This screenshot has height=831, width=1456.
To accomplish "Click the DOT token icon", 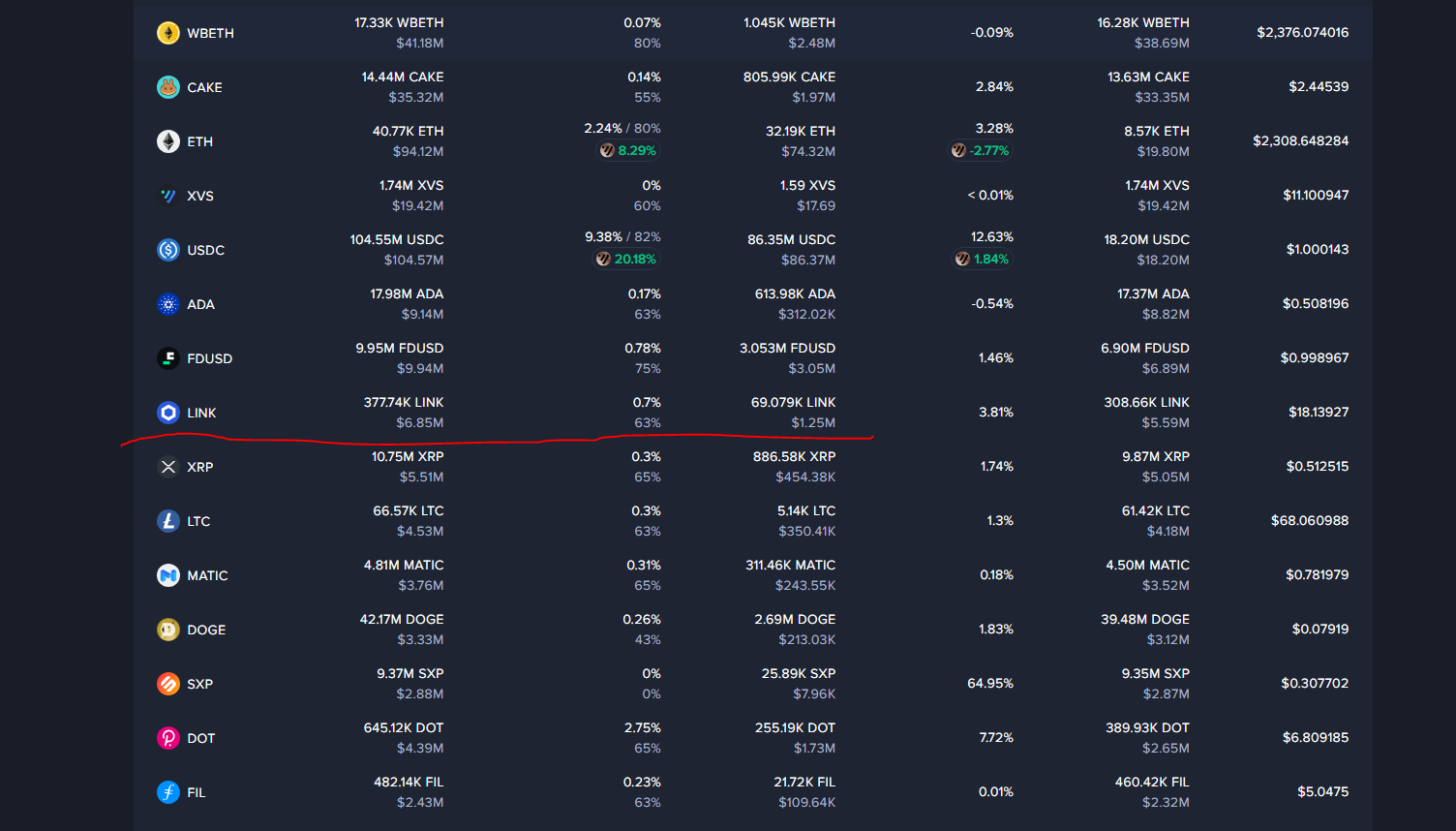I will pos(168,738).
